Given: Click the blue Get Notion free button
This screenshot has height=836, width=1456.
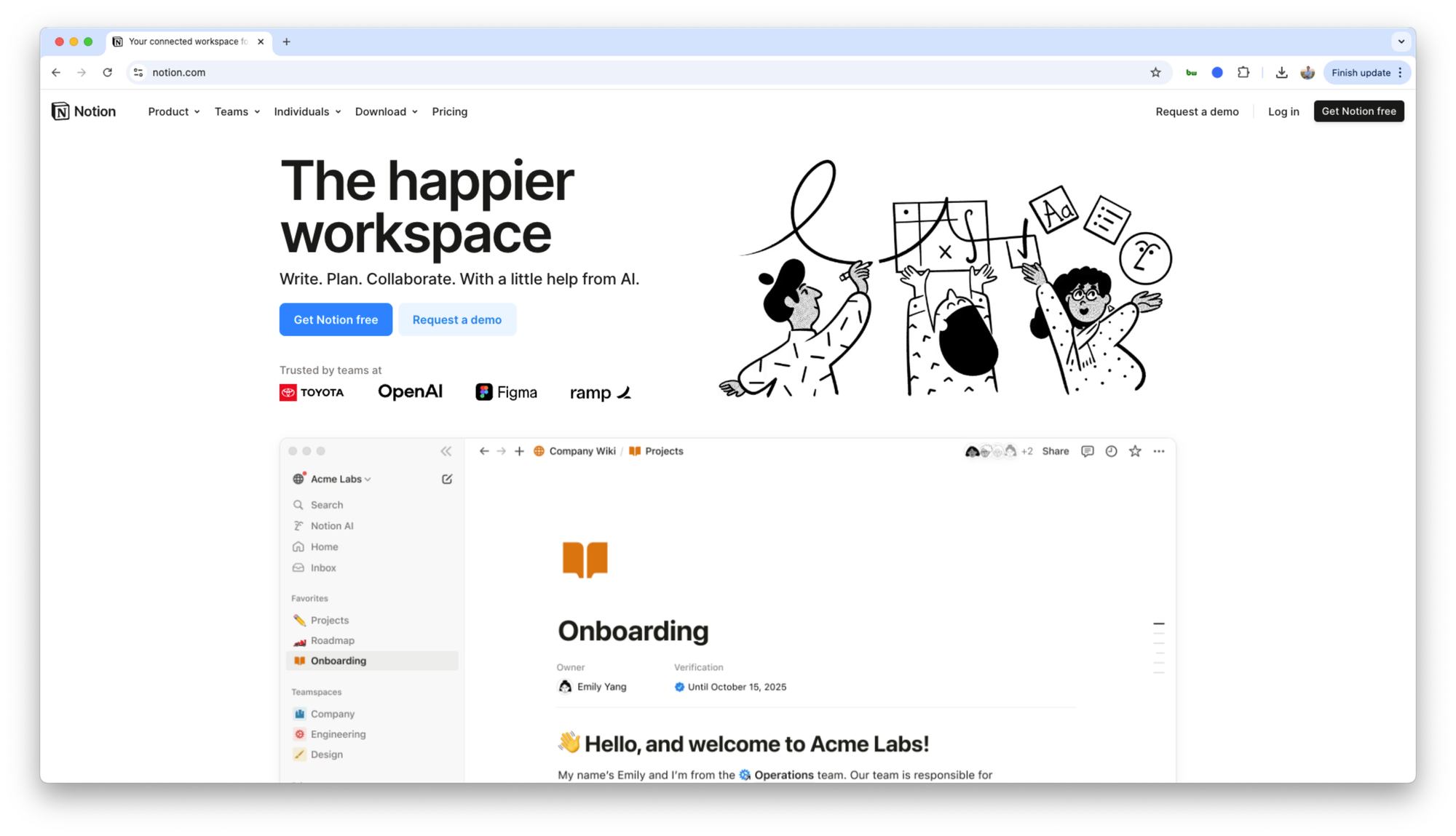Looking at the screenshot, I should [336, 319].
